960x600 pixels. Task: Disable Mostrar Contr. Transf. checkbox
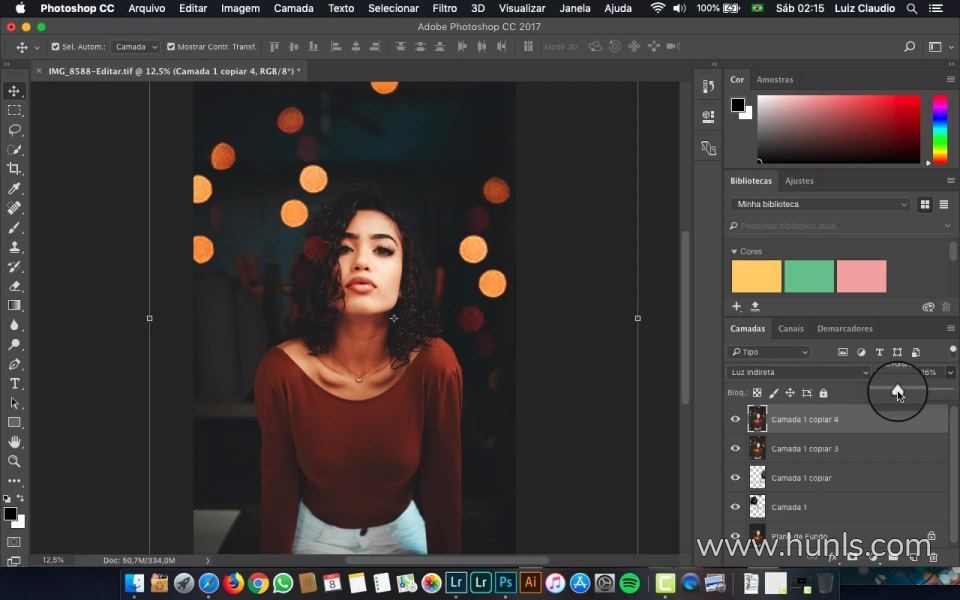click(171, 47)
